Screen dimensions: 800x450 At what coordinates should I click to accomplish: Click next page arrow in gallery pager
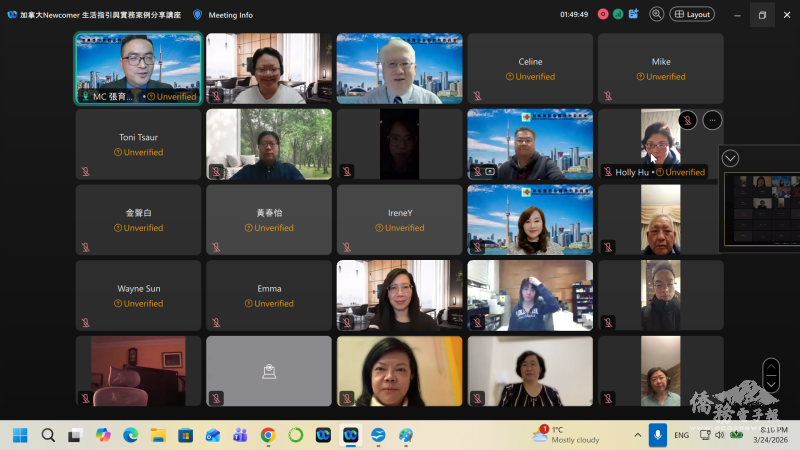click(x=770, y=384)
